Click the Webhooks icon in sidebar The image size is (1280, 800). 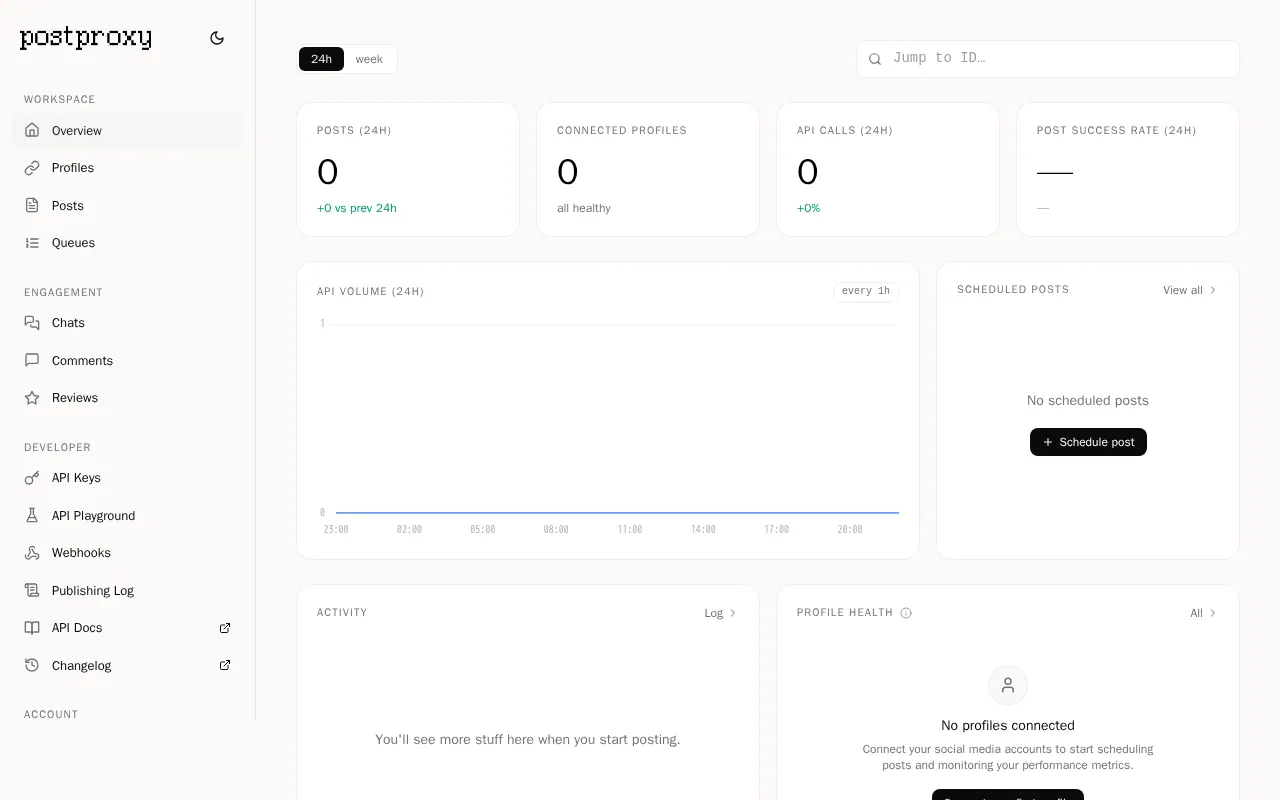tap(32, 553)
